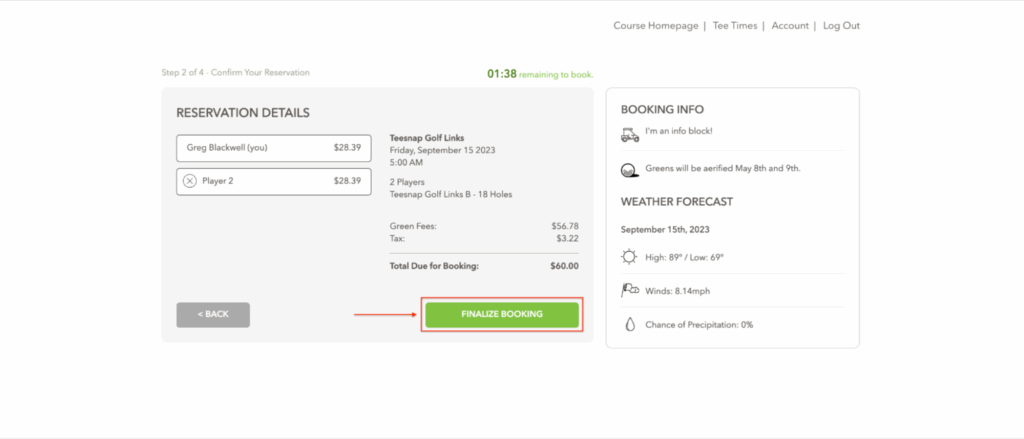The height and width of the screenshot is (439, 1024).
Task: Log Out of the site
Action: pos(841,26)
